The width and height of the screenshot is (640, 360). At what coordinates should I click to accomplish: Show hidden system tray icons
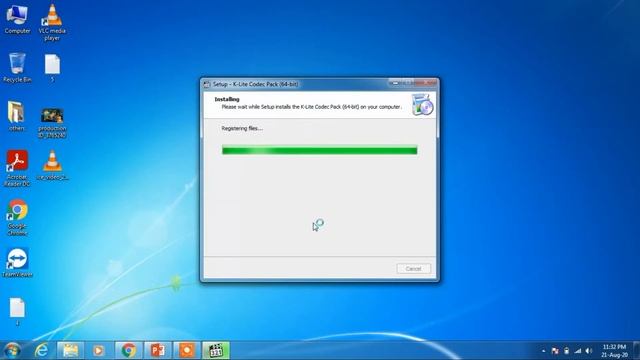543,351
